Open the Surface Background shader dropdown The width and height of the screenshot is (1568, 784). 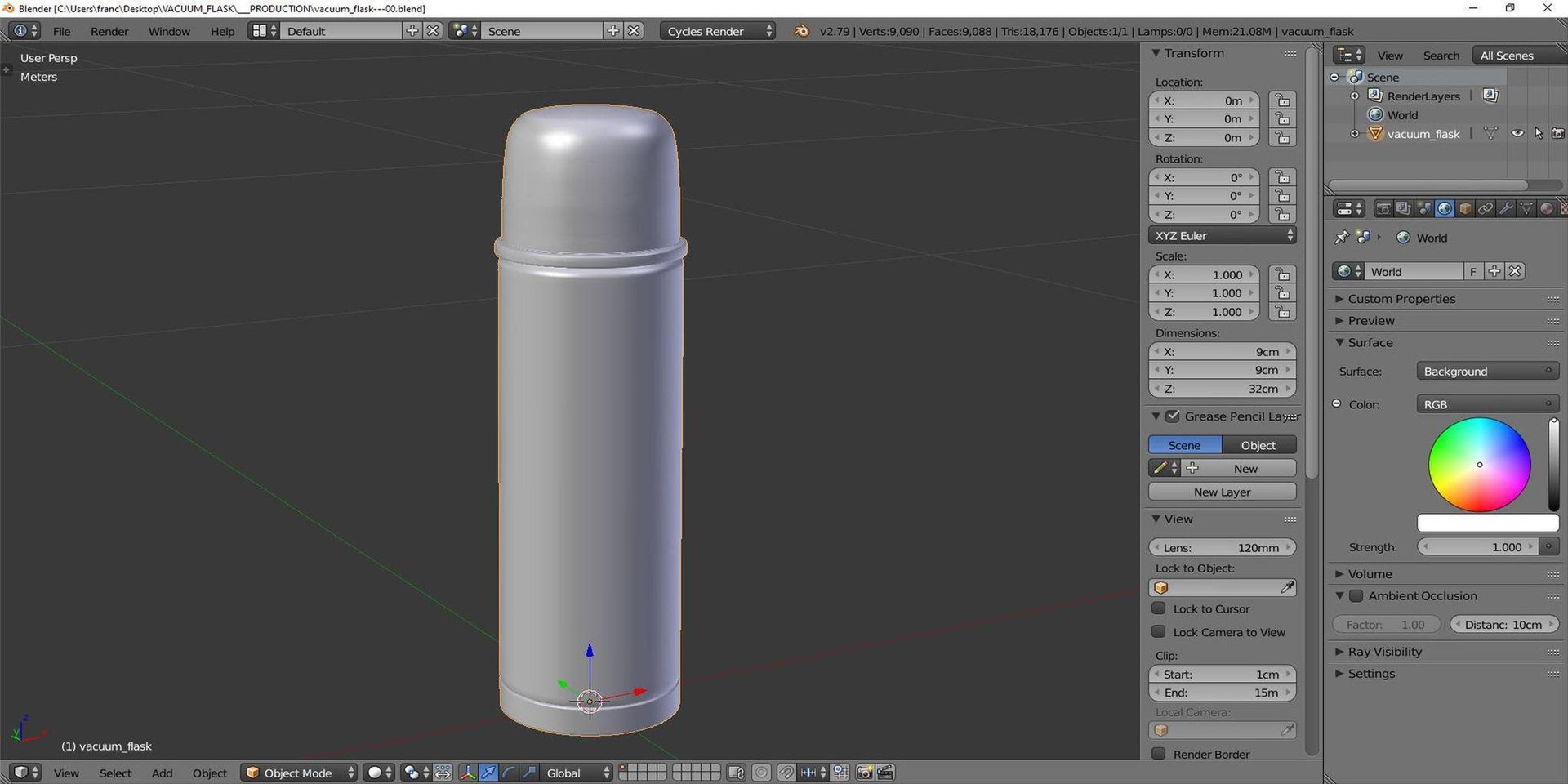pos(1487,371)
